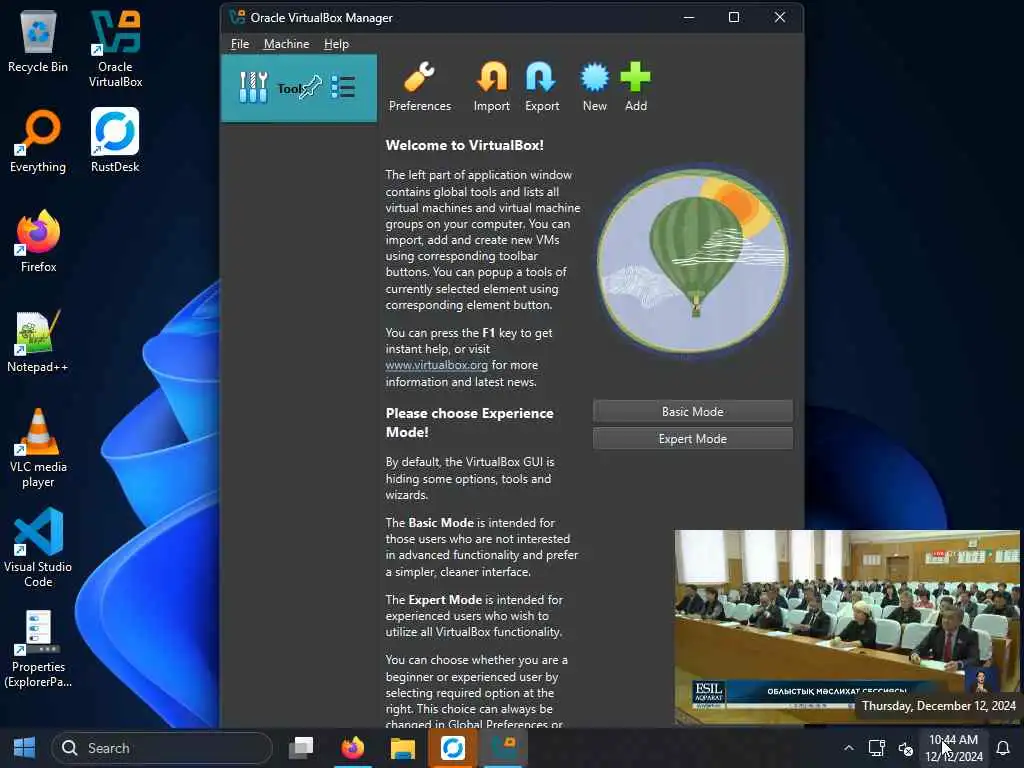The image size is (1024, 768).
Task: Follow the www.virtualbox.org link
Action: tap(436, 365)
